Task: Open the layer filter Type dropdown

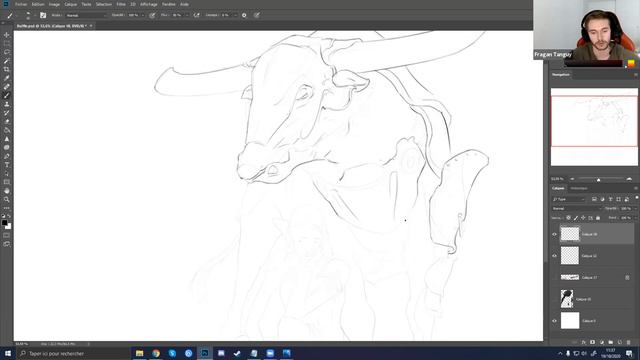Action: point(569,199)
